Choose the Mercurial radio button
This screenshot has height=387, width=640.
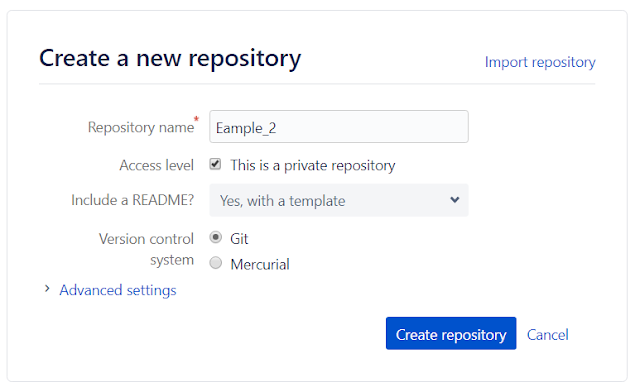click(x=216, y=263)
